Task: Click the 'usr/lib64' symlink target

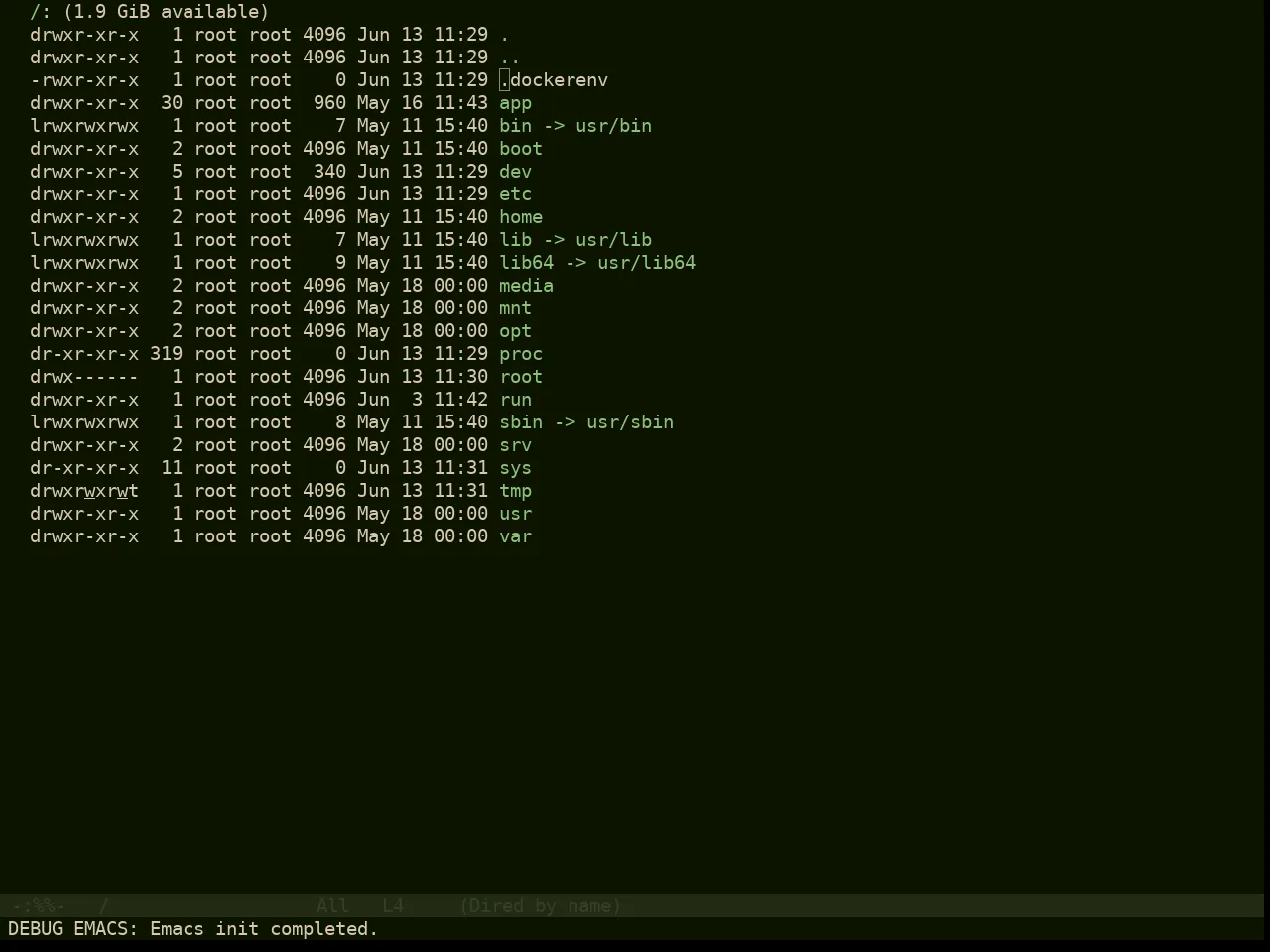Action: click(646, 263)
